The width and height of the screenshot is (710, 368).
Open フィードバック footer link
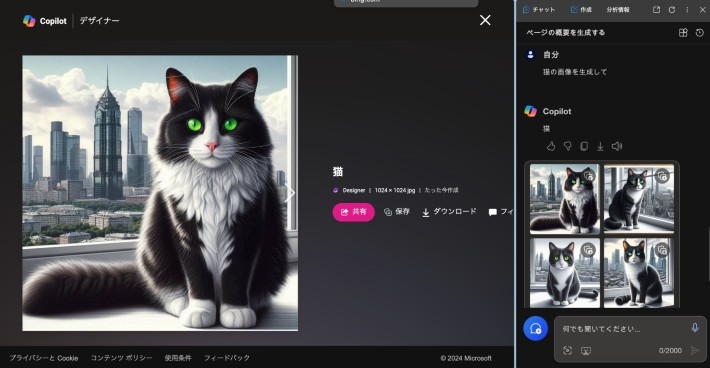[x=226, y=358]
